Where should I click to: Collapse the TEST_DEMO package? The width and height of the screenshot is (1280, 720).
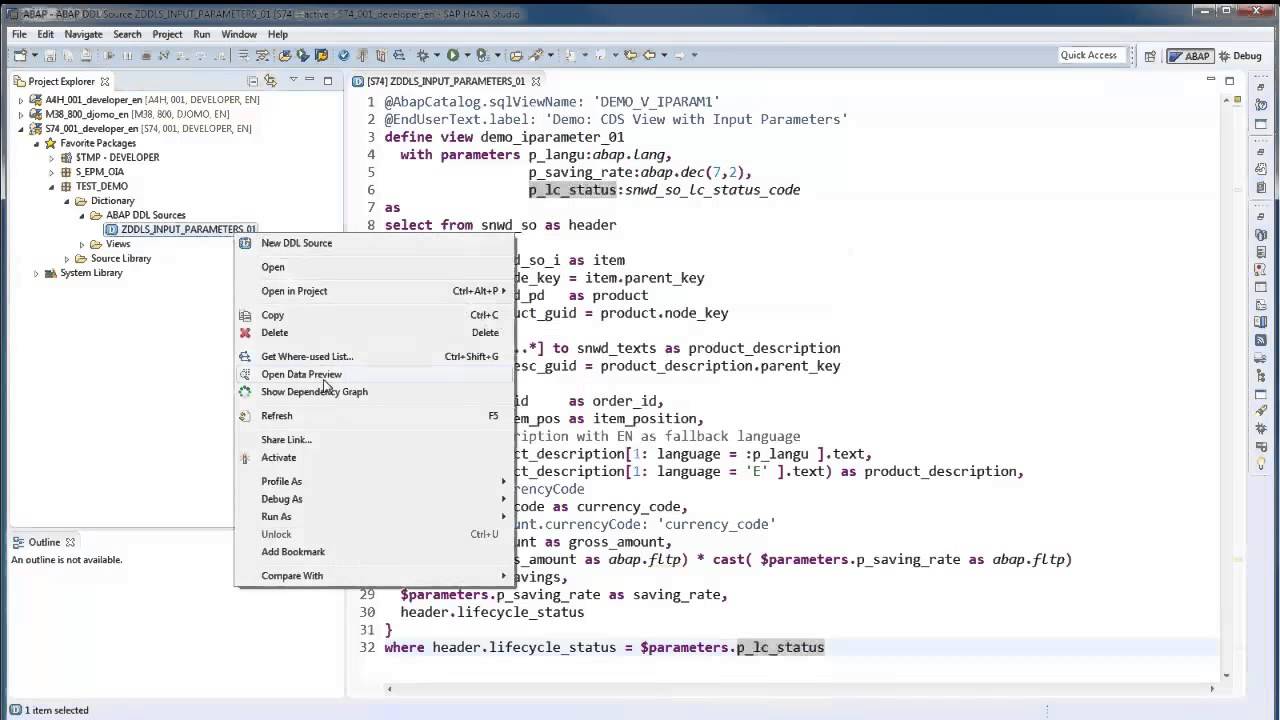[x=52, y=186]
